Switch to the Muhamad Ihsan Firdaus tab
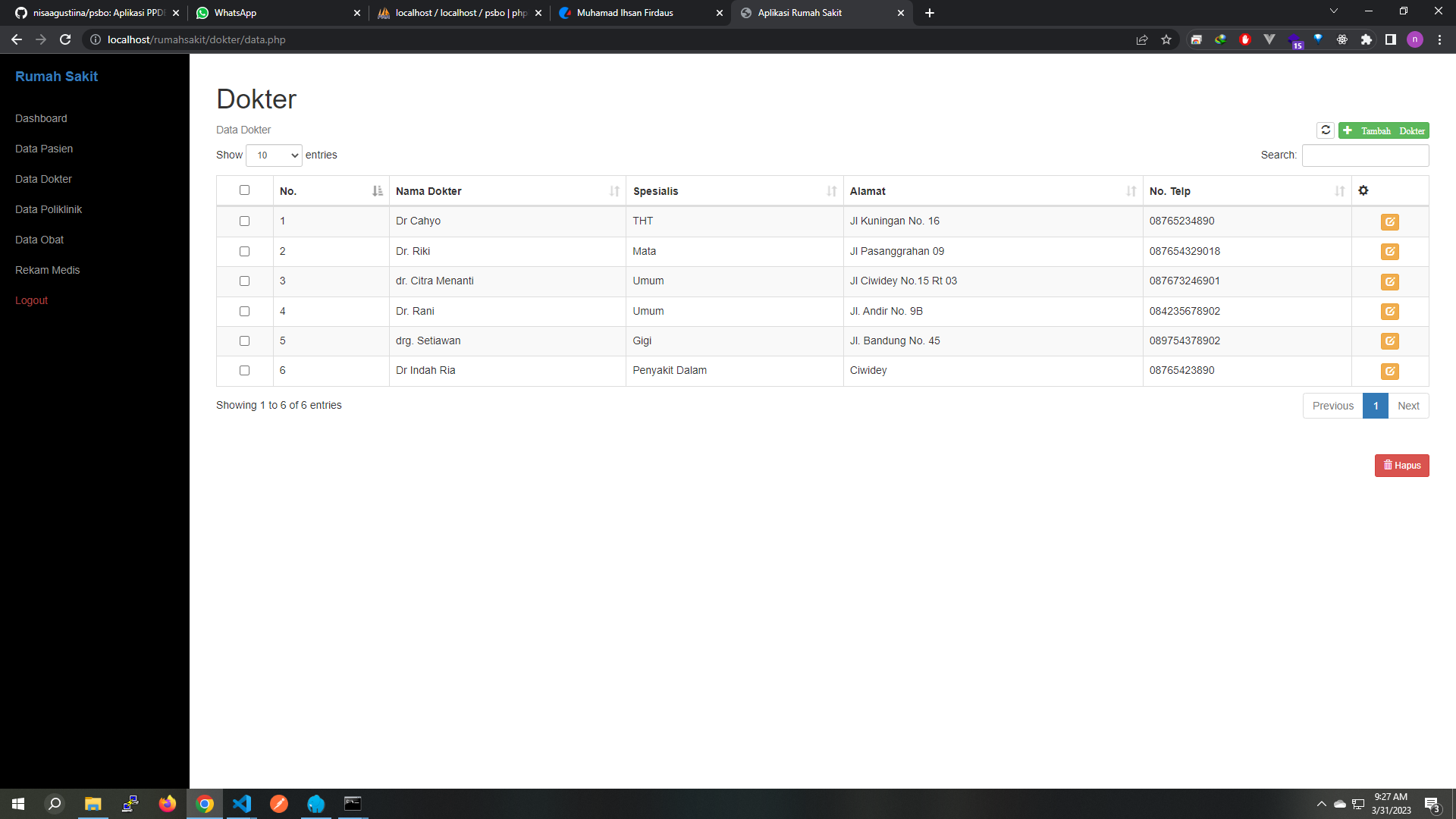 640,13
